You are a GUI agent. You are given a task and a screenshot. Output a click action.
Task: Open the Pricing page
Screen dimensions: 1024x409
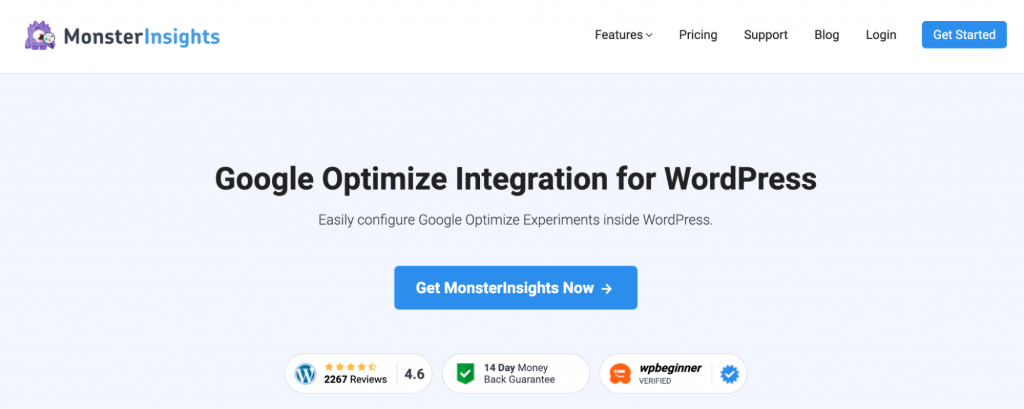pyautogui.click(x=698, y=35)
